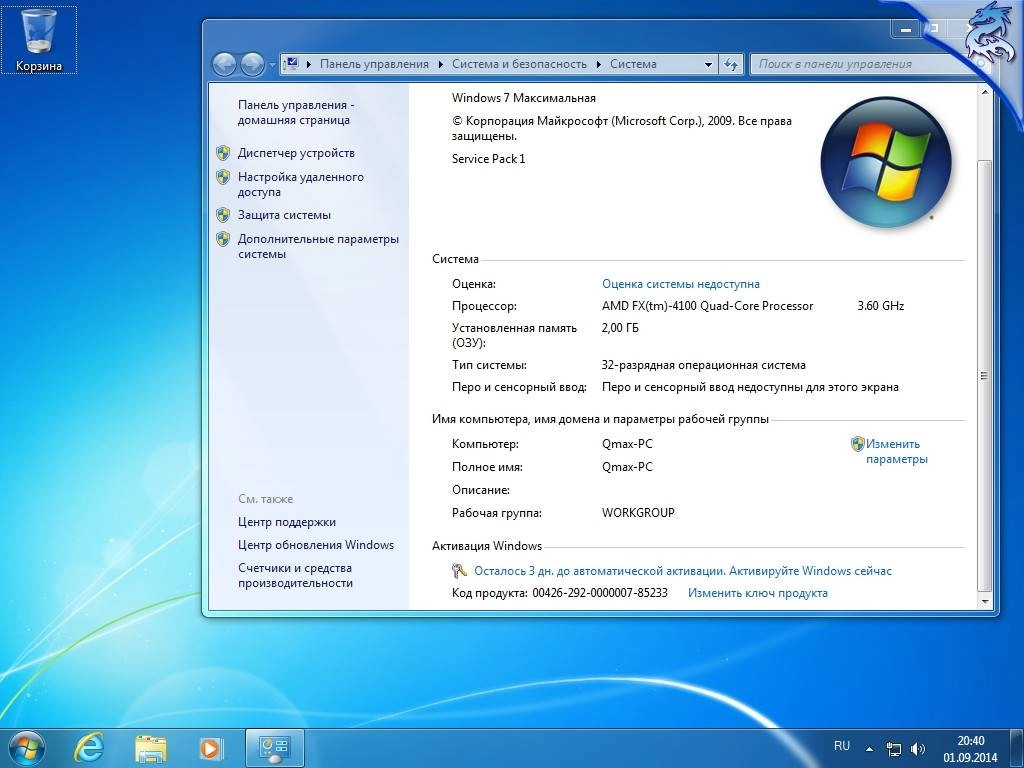This screenshot has width=1024, height=768.
Task: Expand the arrow after Панель управления breadcrumb
Action: coord(440,64)
